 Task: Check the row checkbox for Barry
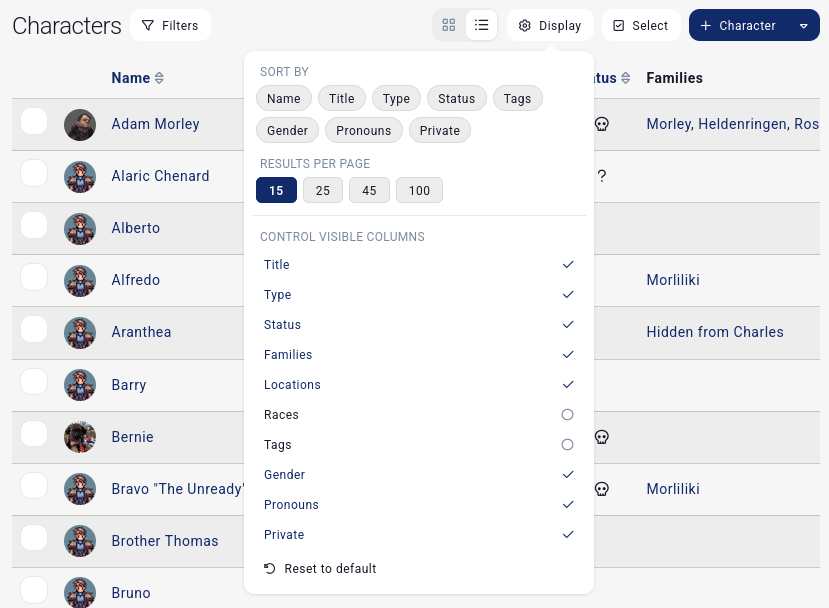coord(34,381)
